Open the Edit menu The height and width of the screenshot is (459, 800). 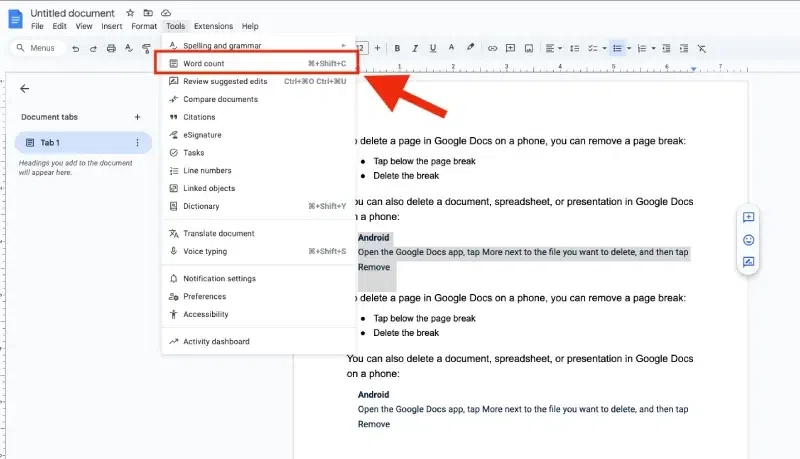(x=59, y=26)
